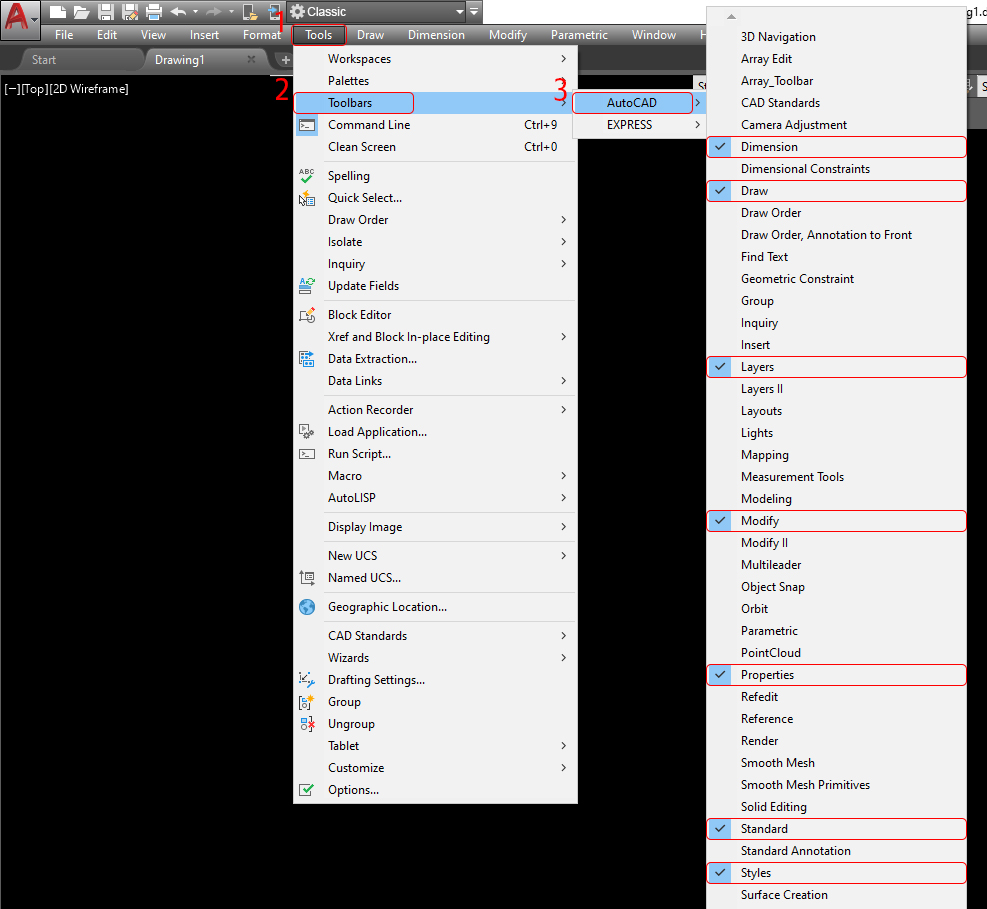Open the Customize entry in Tools menu

tap(435, 768)
